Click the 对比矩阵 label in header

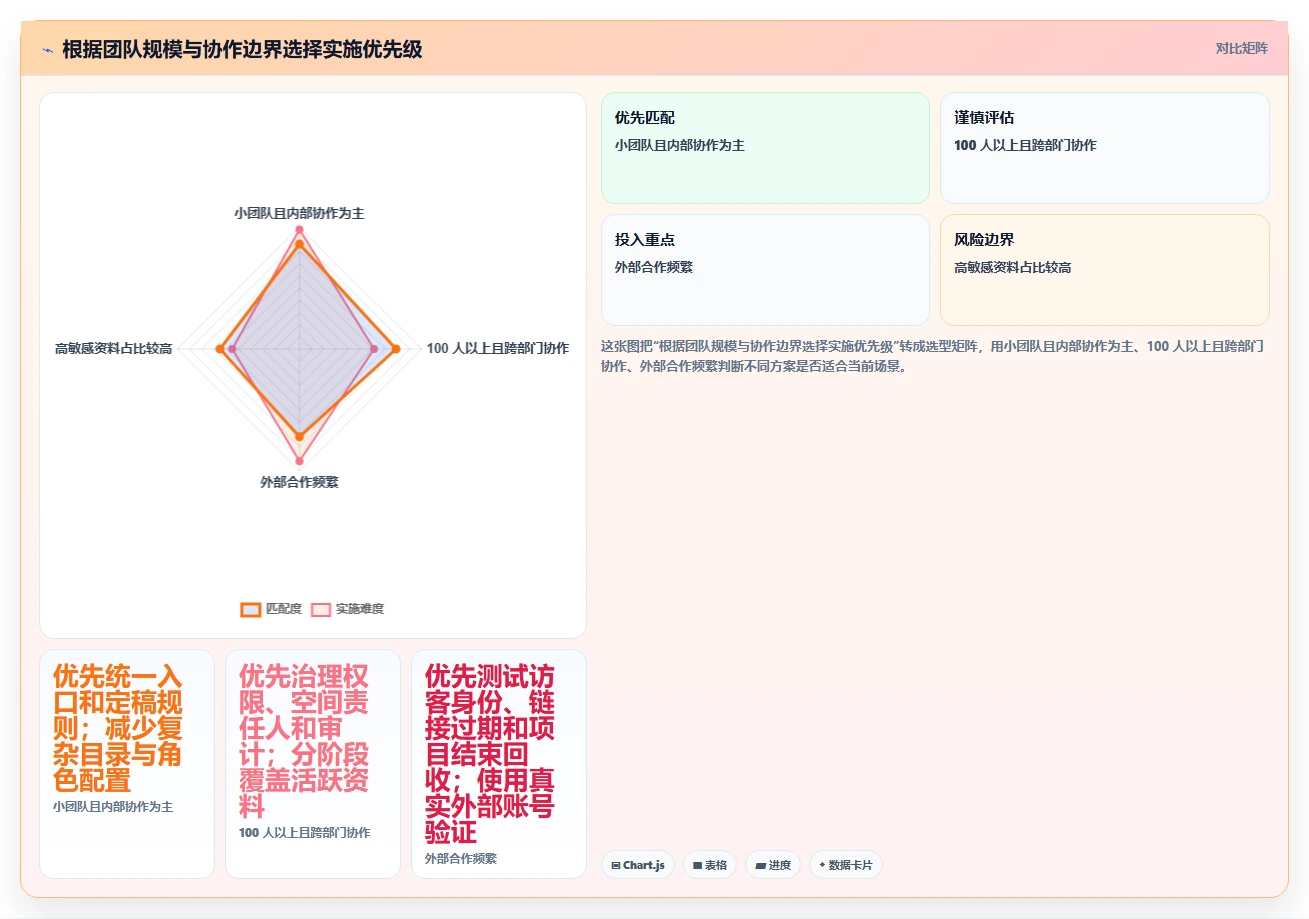point(1241,48)
